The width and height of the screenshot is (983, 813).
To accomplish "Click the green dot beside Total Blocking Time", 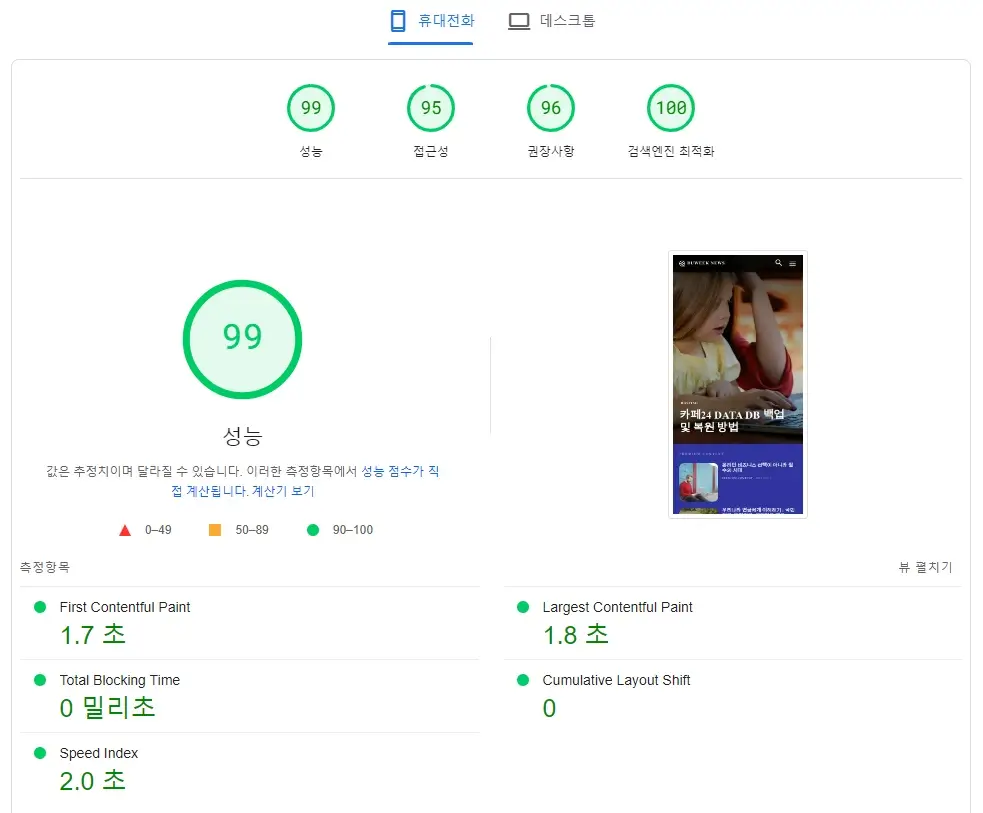I will 40,680.
